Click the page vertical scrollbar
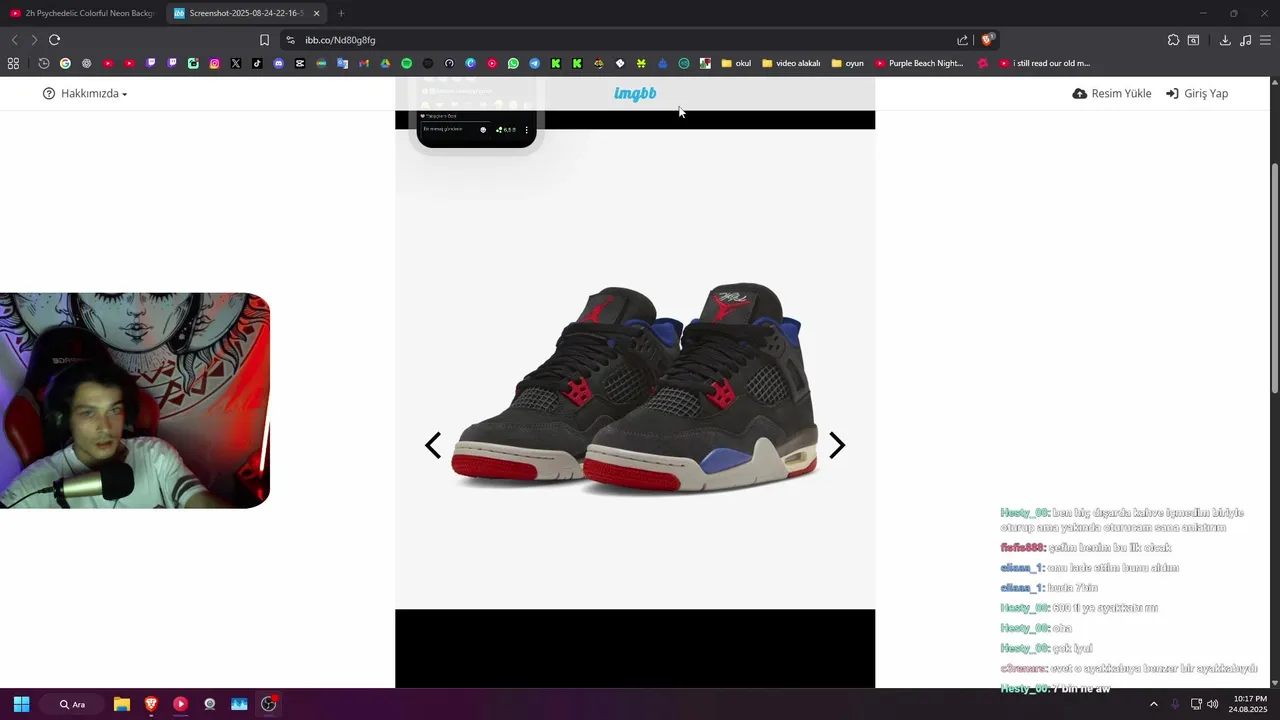Screen dimensions: 1280x720 tap(1274, 280)
